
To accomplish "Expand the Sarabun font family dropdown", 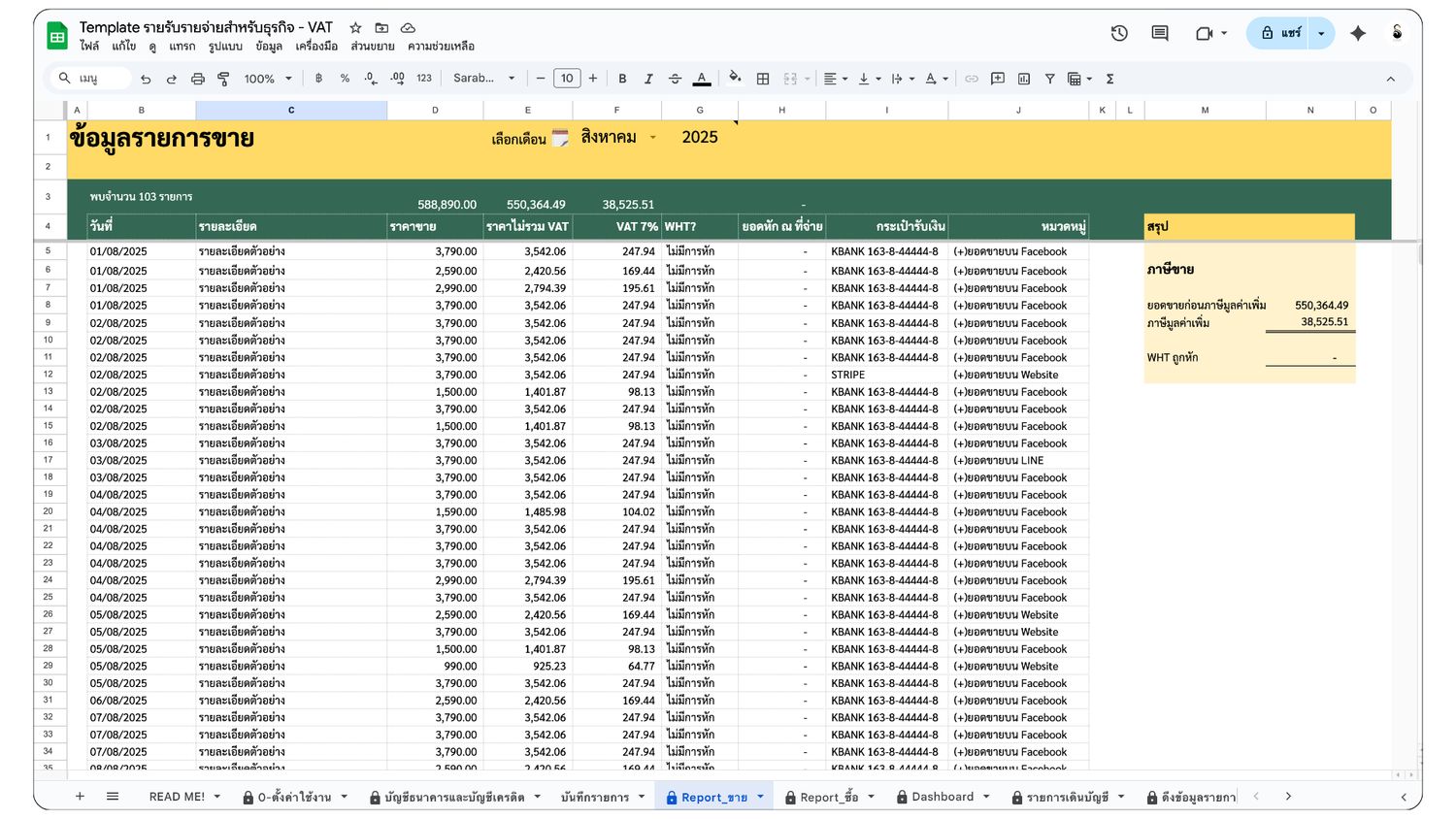I will (483, 79).
